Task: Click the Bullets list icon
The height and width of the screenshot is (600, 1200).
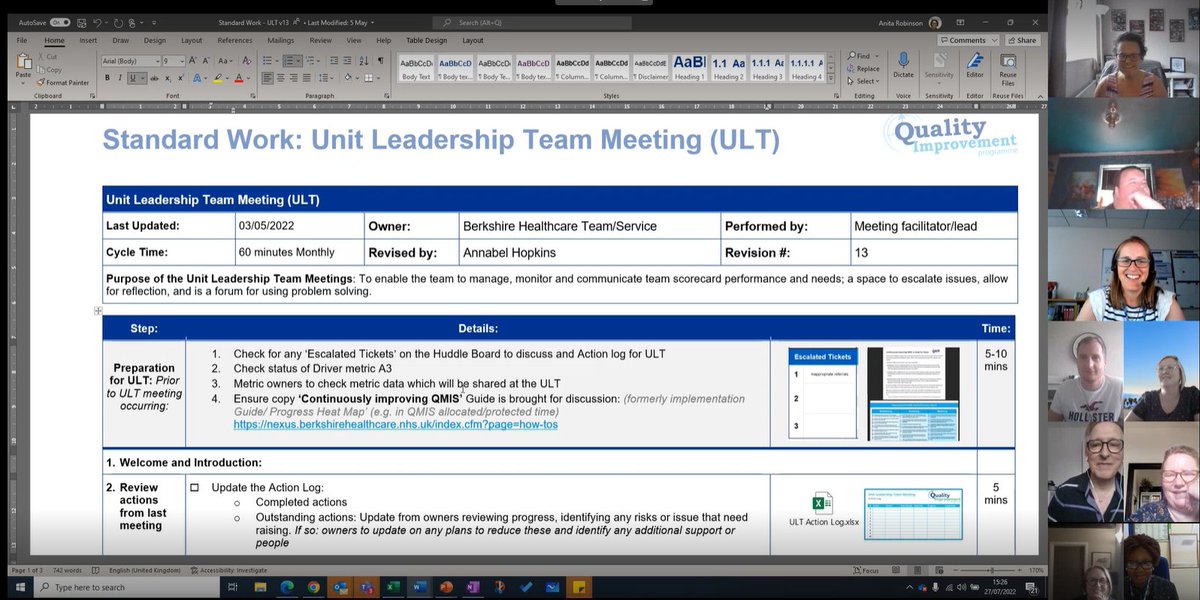Action: click(266, 61)
